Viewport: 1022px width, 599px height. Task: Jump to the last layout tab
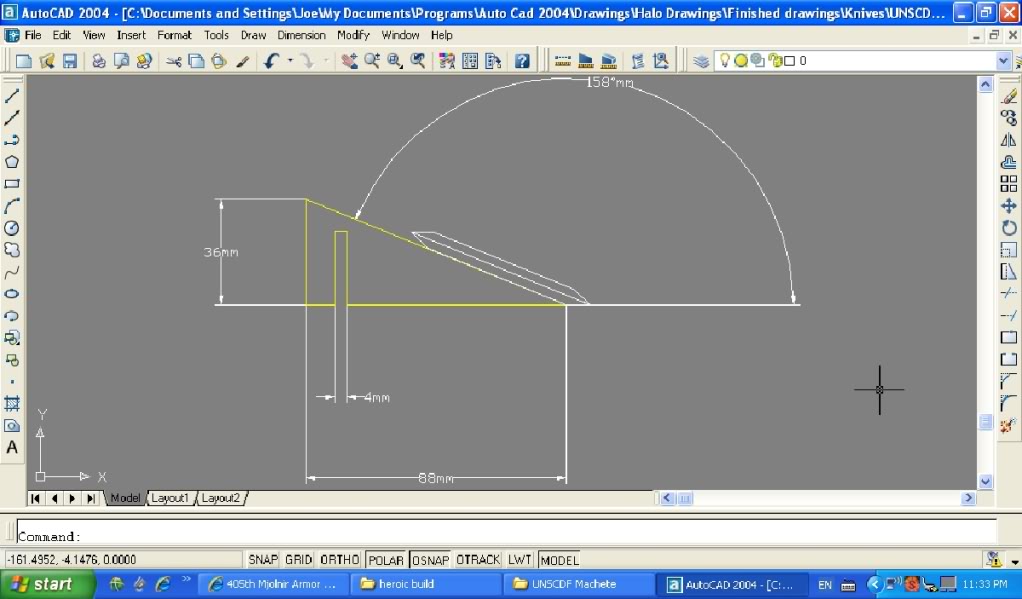[91, 499]
